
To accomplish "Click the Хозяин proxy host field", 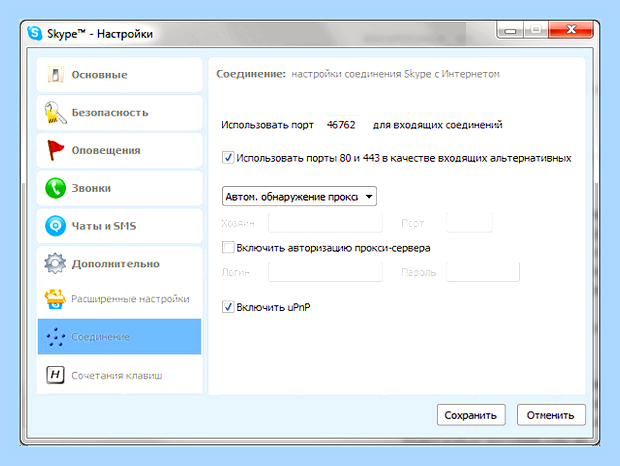I will point(325,223).
